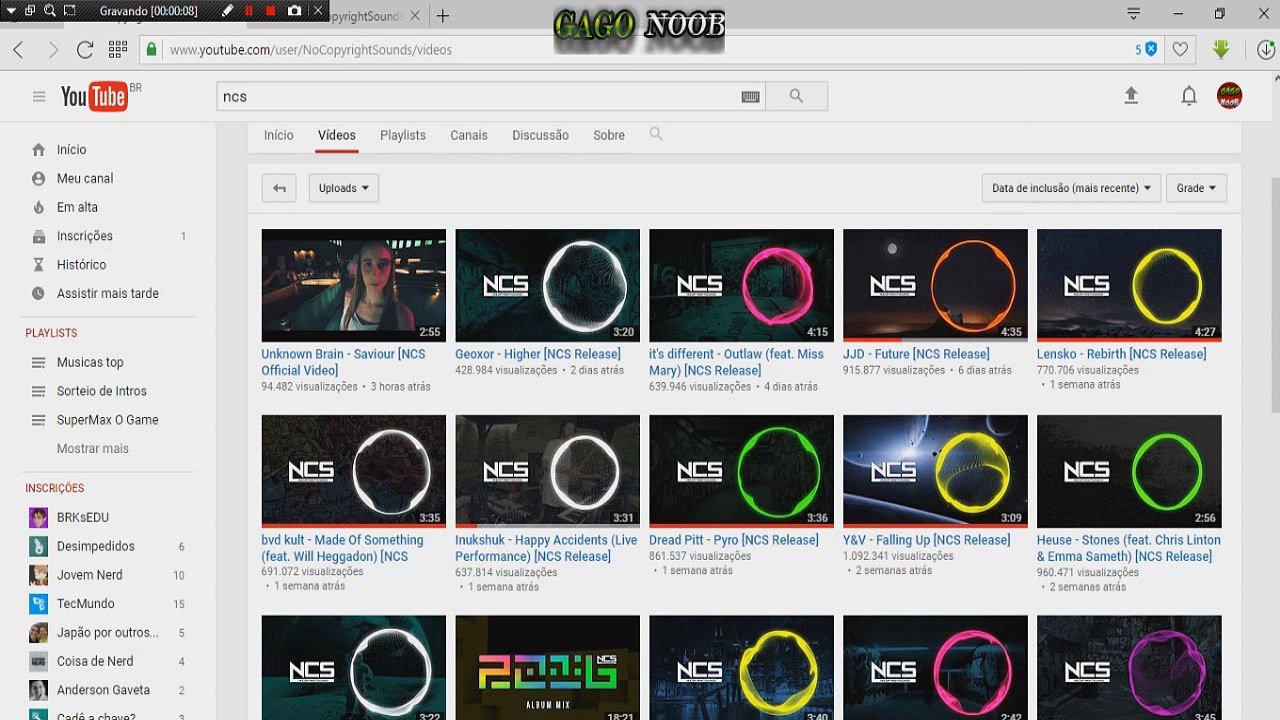Open the Unknown Brain - Saviour video thumbnail
Image resolution: width=1280 pixels, height=720 pixels.
pyautogui.click(x=354, y=286)
